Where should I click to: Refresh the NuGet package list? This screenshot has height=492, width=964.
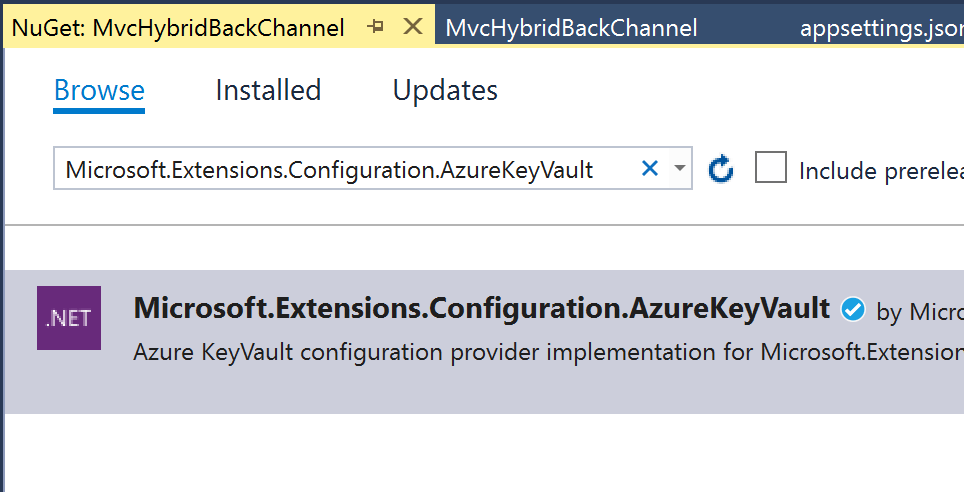pyautogui.click(x=721, y=170)
